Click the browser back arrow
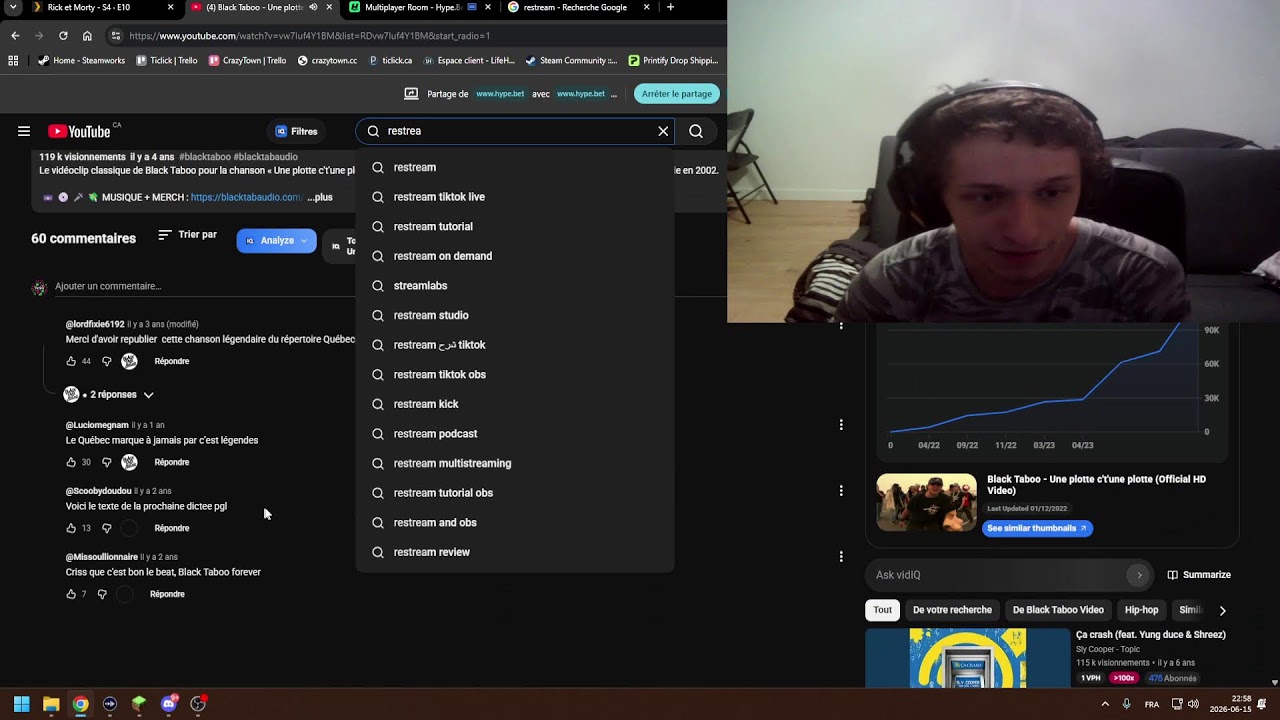1280x720 pixels. (x=15, y=35)
